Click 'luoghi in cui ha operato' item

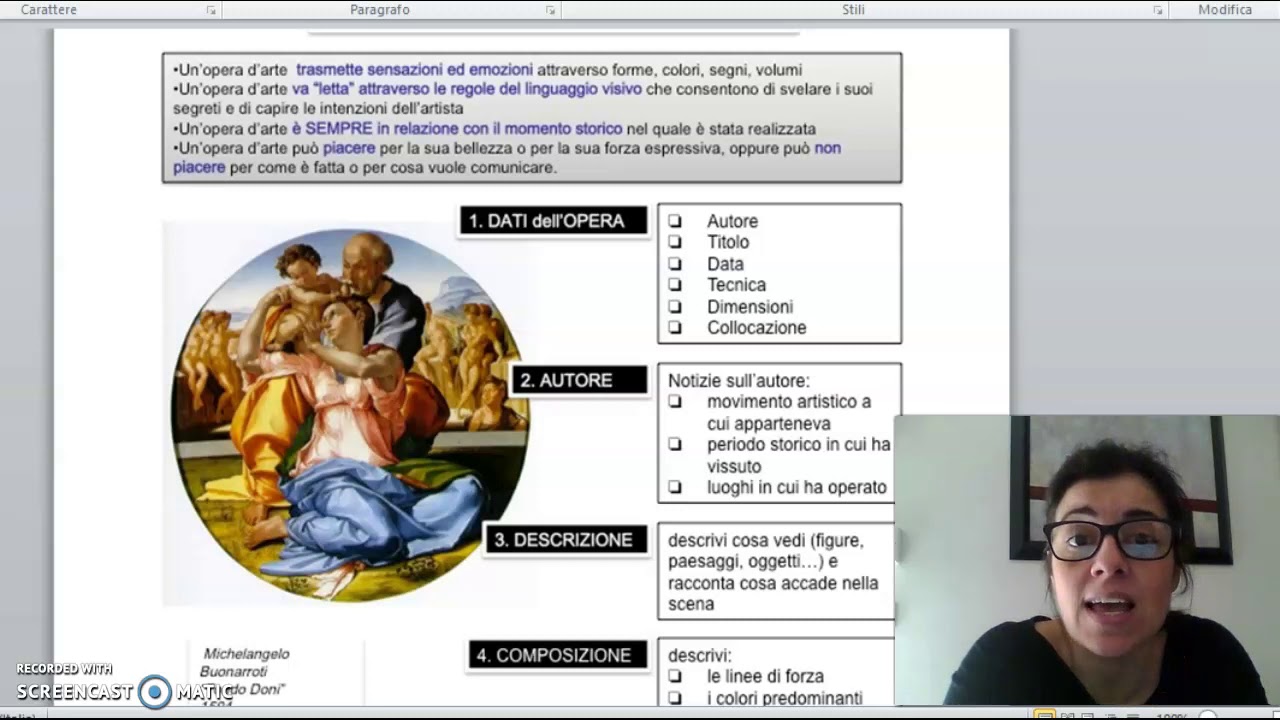click(x=797, y=488)
